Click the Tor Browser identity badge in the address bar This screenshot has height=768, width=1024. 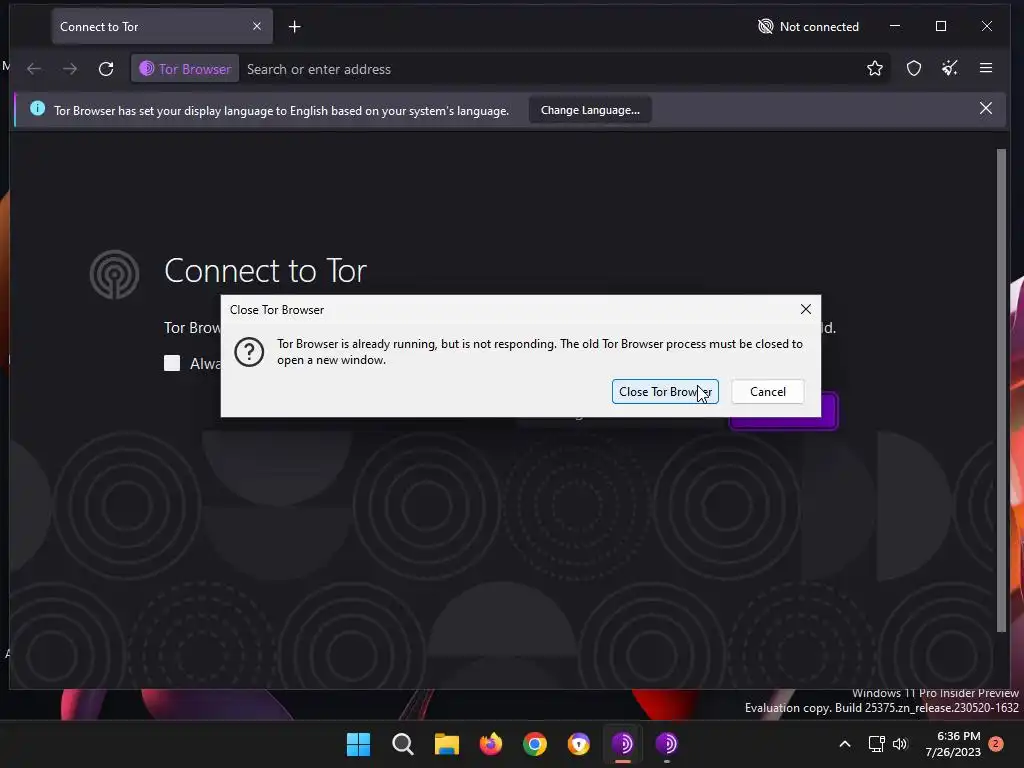pyautogui.click(x=185, y=69)
